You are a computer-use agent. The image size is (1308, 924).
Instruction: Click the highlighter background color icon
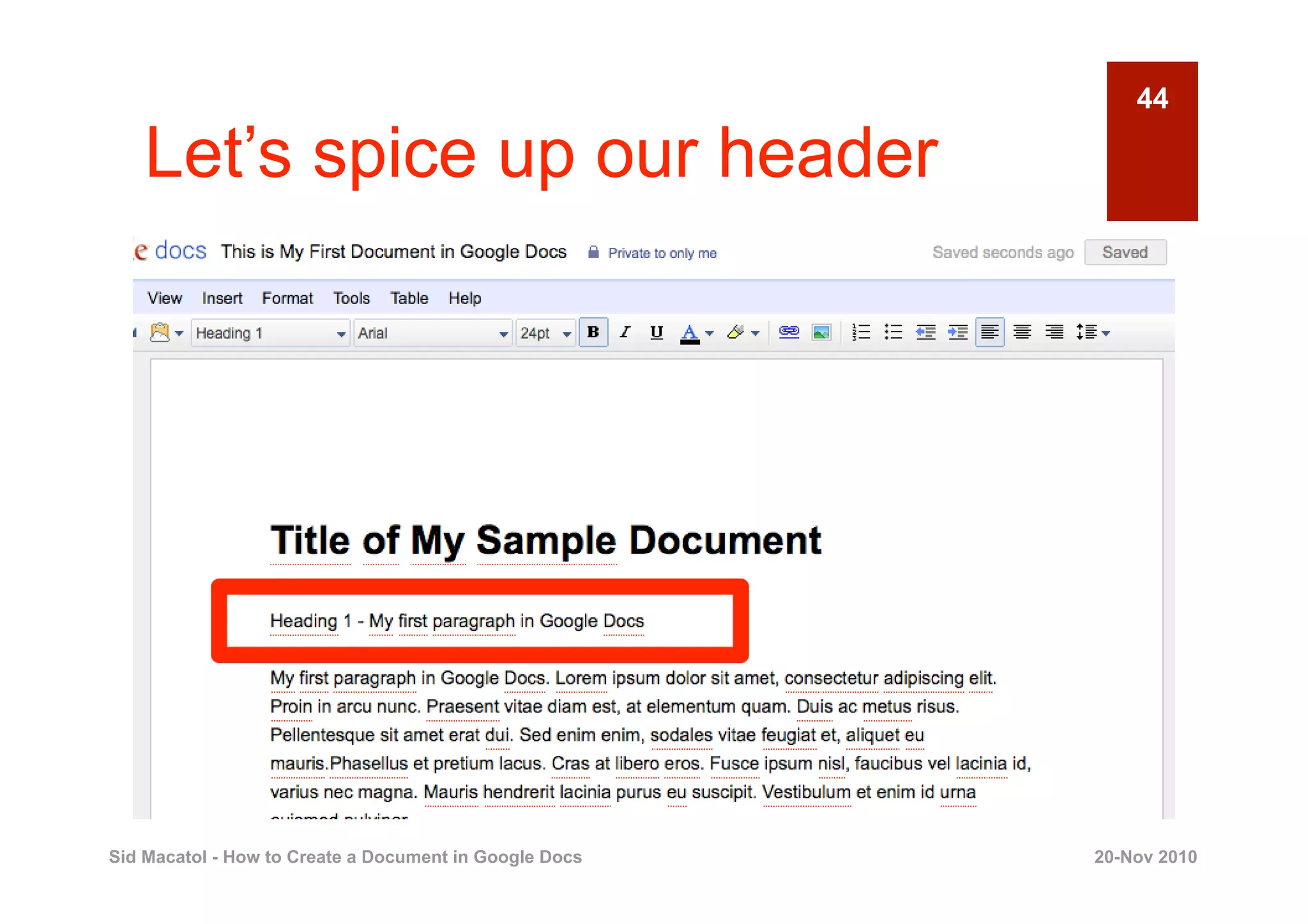click(736, 332)
